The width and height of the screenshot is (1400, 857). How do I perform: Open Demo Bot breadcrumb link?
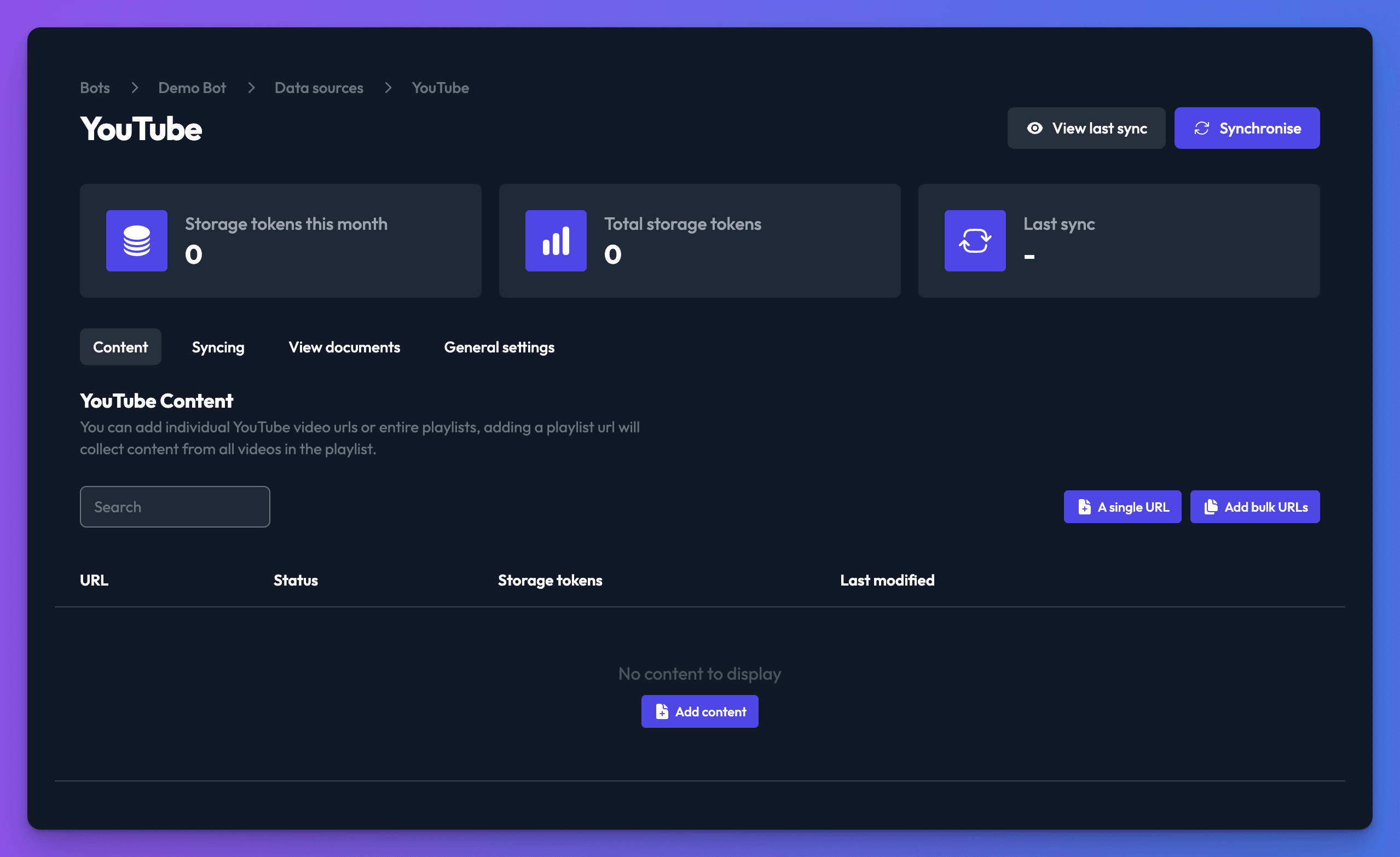point(192,88)
